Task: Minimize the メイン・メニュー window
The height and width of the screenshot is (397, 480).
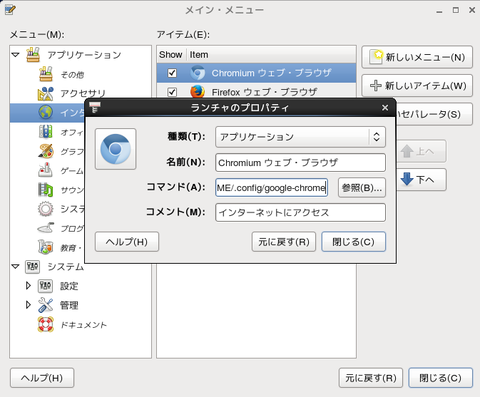Action: 439,11
